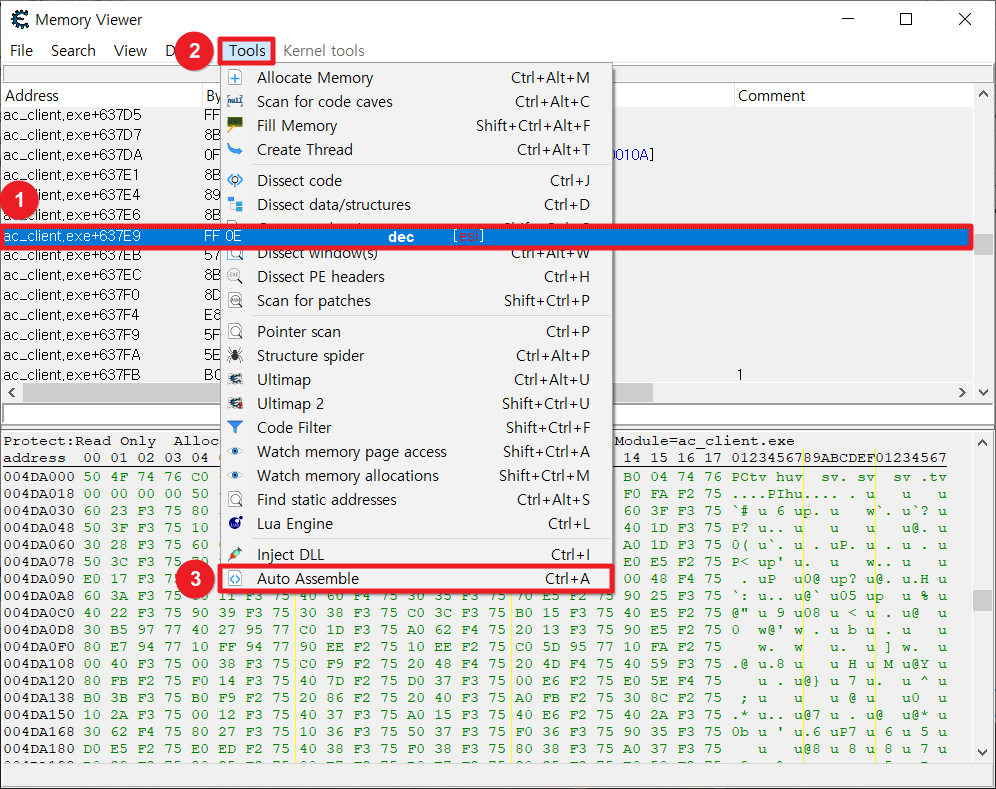Click the Dissect code icon
This screenshot has height=789, width=996.
235,180
